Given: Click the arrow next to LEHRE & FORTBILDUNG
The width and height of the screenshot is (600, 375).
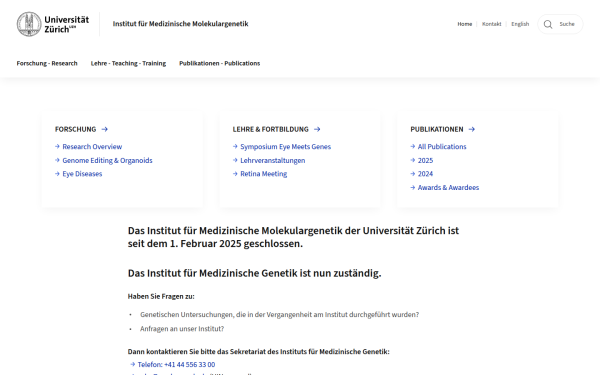Looking at the screenshot, I should [x=317, y=129].
